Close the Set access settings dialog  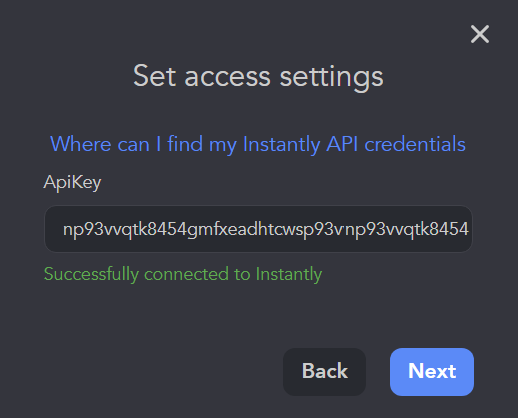click(x=480, y=34)
